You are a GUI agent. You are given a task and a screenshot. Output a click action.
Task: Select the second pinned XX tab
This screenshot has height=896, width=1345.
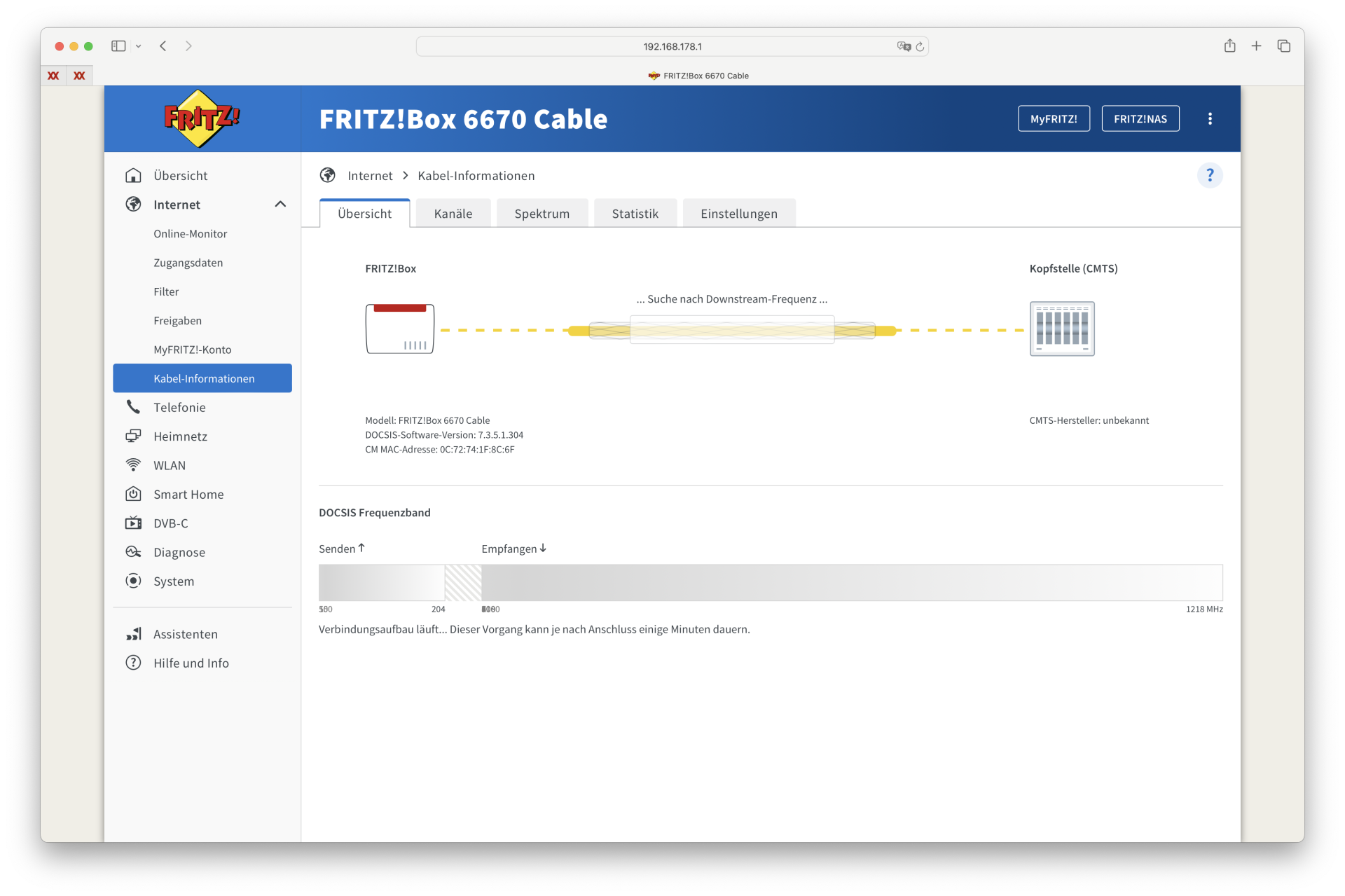point(79,76)
